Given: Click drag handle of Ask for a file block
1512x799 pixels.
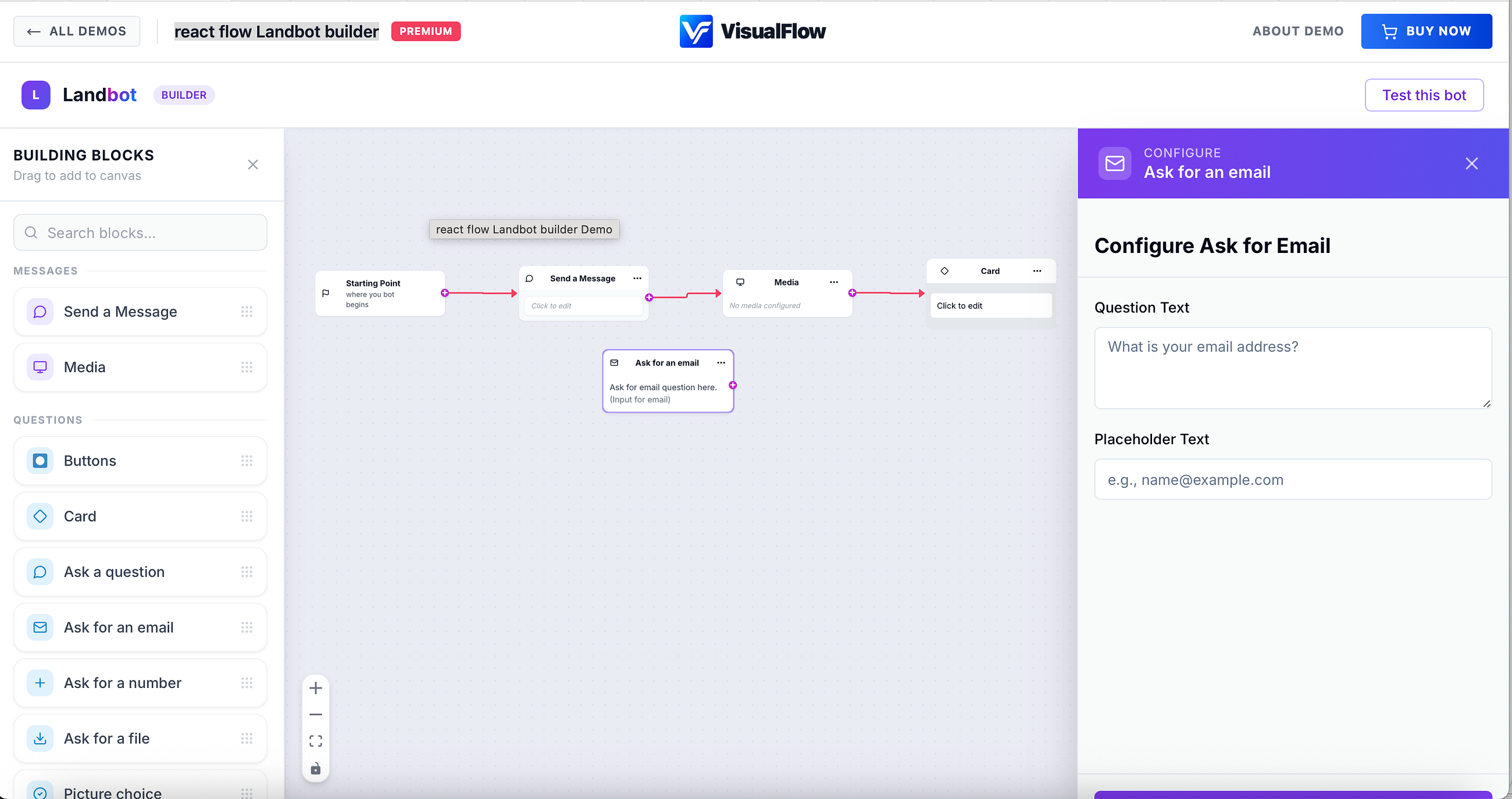Looking at the screenshot, I should [x=247, y=738].
